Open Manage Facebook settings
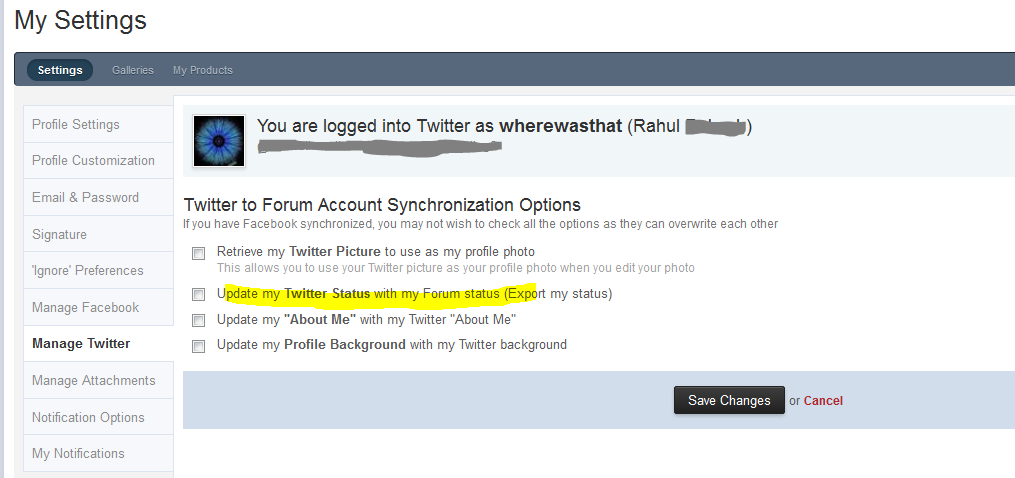Viewport: 1015px width, 478px height. 98,308
